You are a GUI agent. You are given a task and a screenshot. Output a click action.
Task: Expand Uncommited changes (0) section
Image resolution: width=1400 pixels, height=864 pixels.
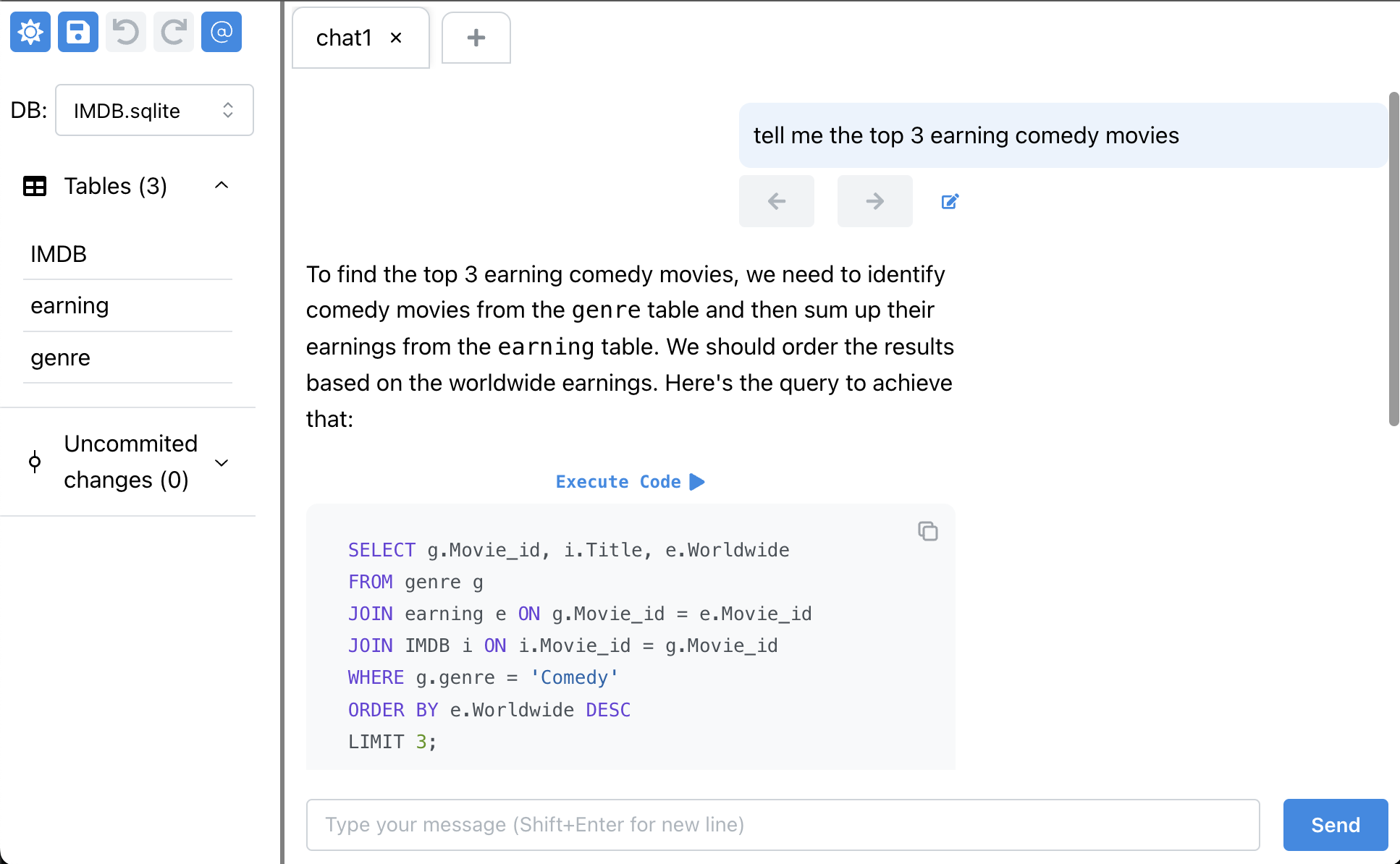(x=222, y=462)
